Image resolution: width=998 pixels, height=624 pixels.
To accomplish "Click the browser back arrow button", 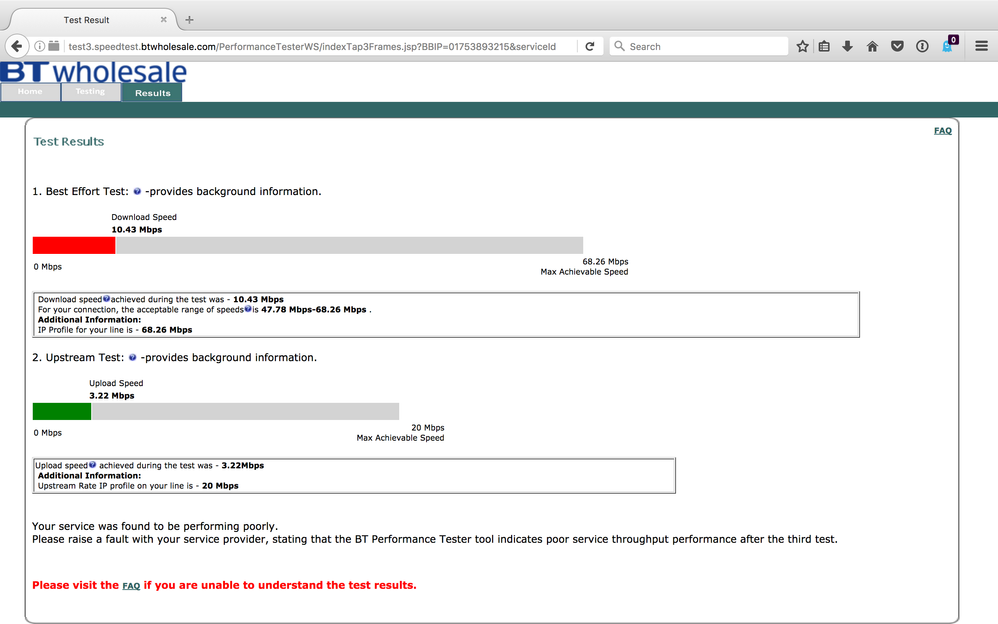I will click(x=17, y=46).
